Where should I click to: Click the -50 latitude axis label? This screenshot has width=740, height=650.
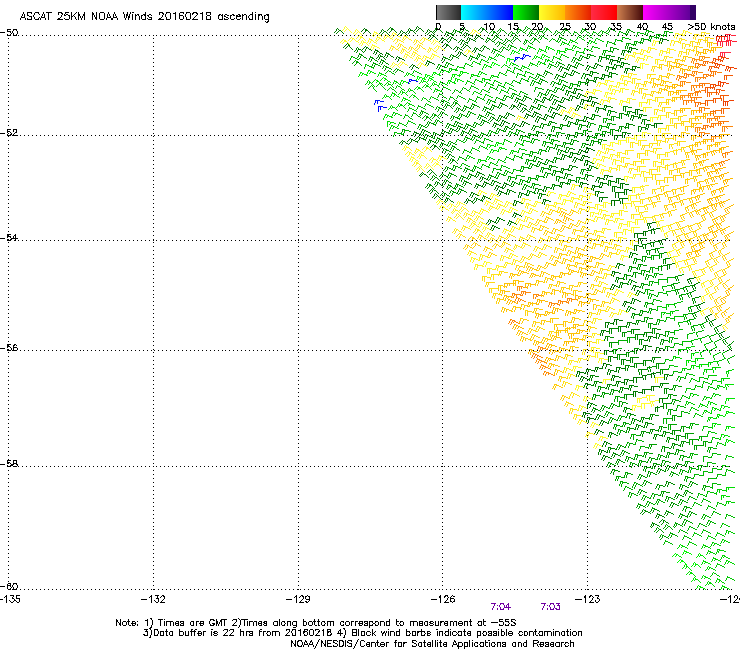10,33
